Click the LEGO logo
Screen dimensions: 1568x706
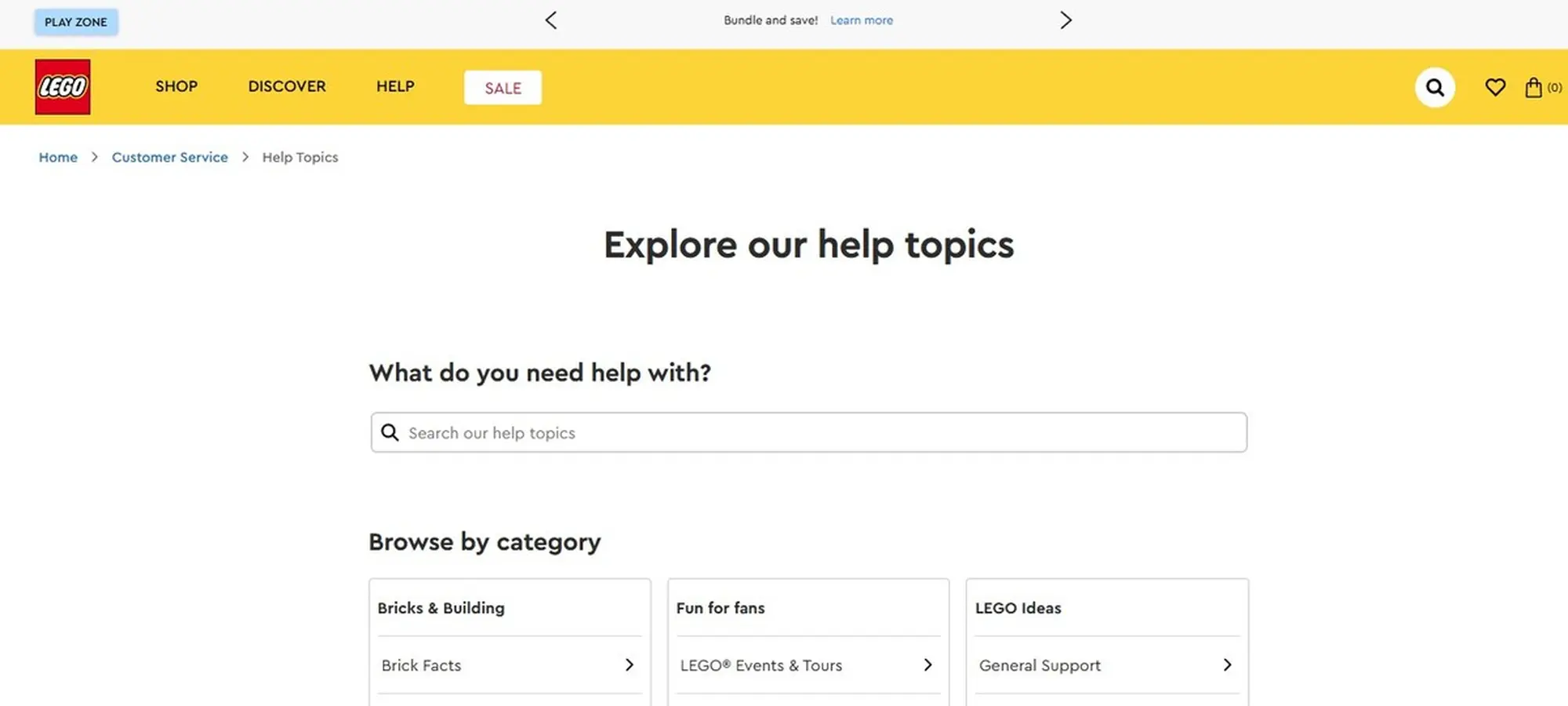[63, 87]
